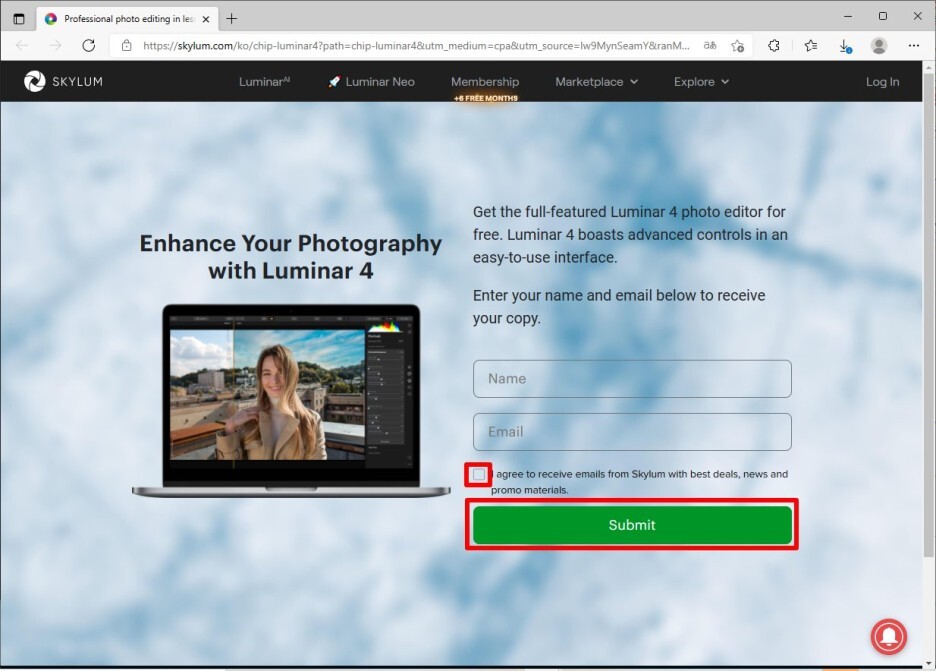Image resolution: width=936 pixels, height=671 pixels.
Task: Open the Luminar Neo page
Action: (x=371, y=82)
